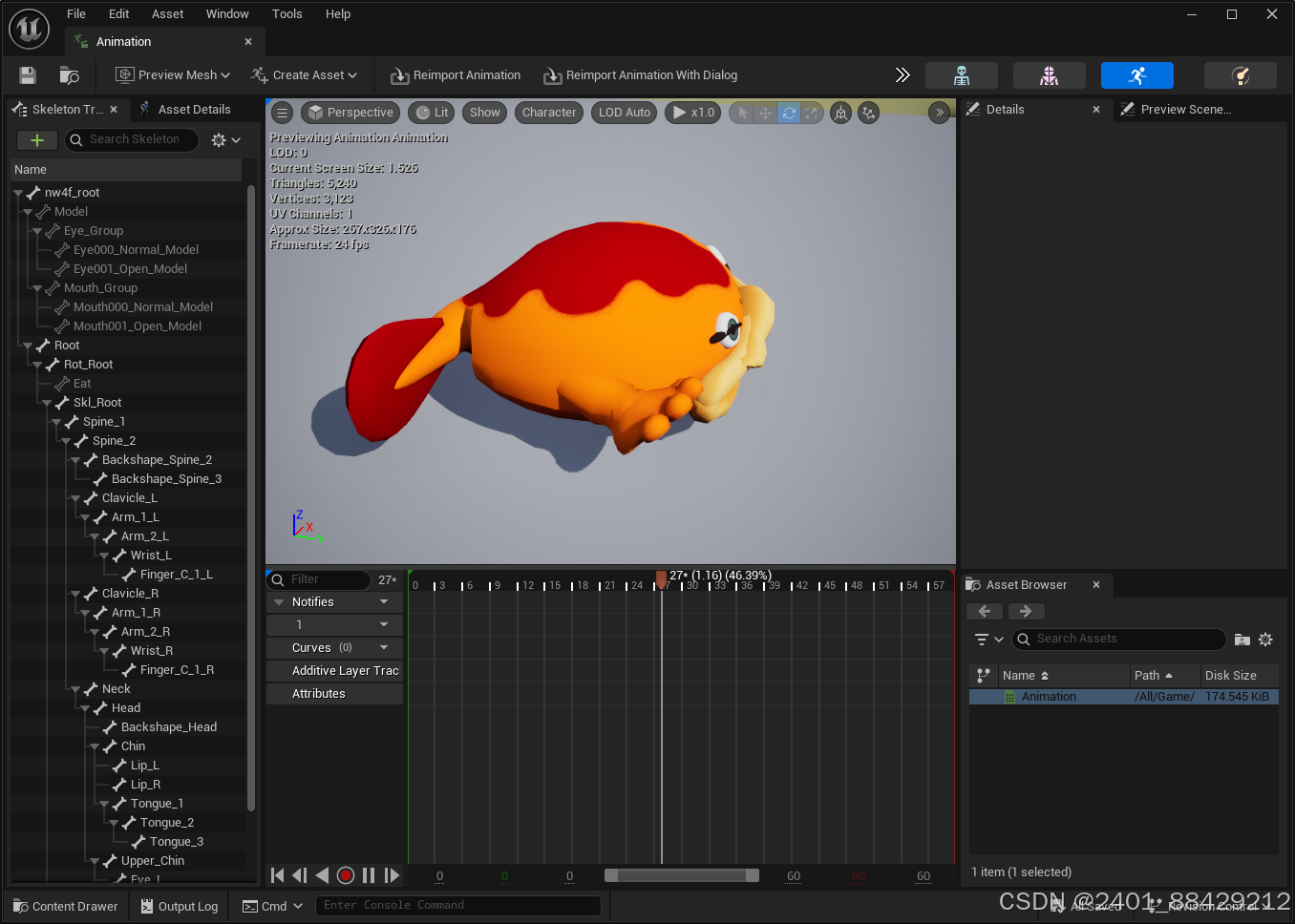Switch to the Preview Scene tab
This screenshot has width=1295, height=924.
tap(1177, 110)
